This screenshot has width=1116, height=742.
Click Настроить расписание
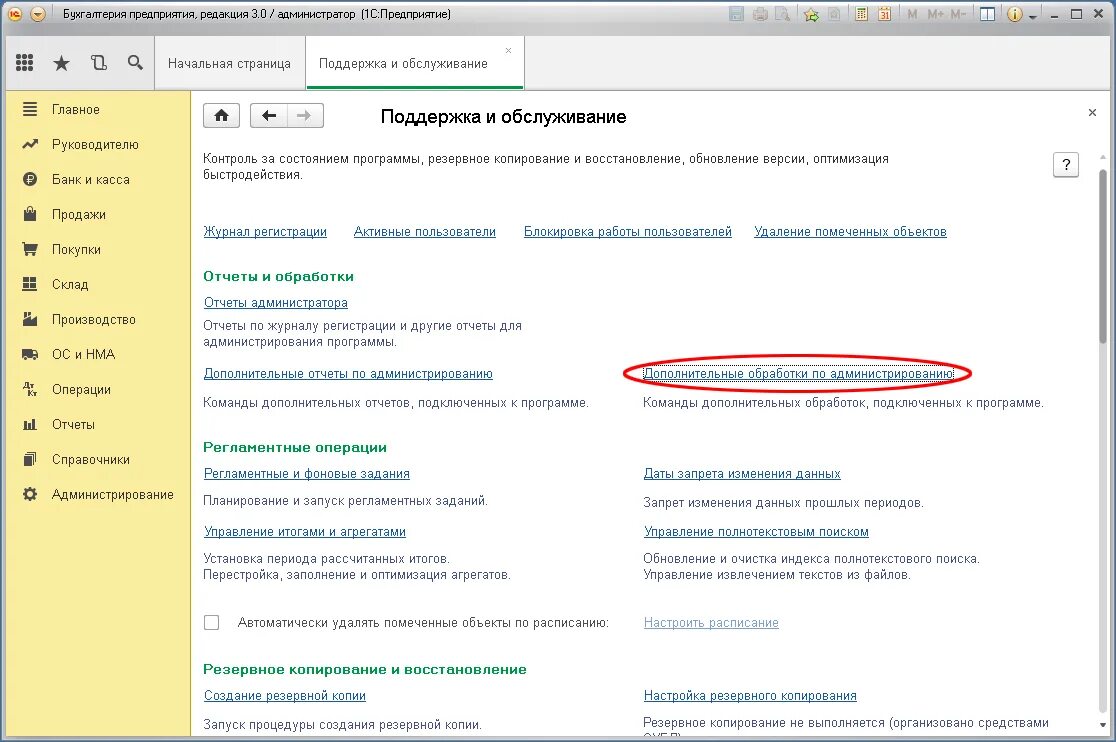click(x=709, y=622)
